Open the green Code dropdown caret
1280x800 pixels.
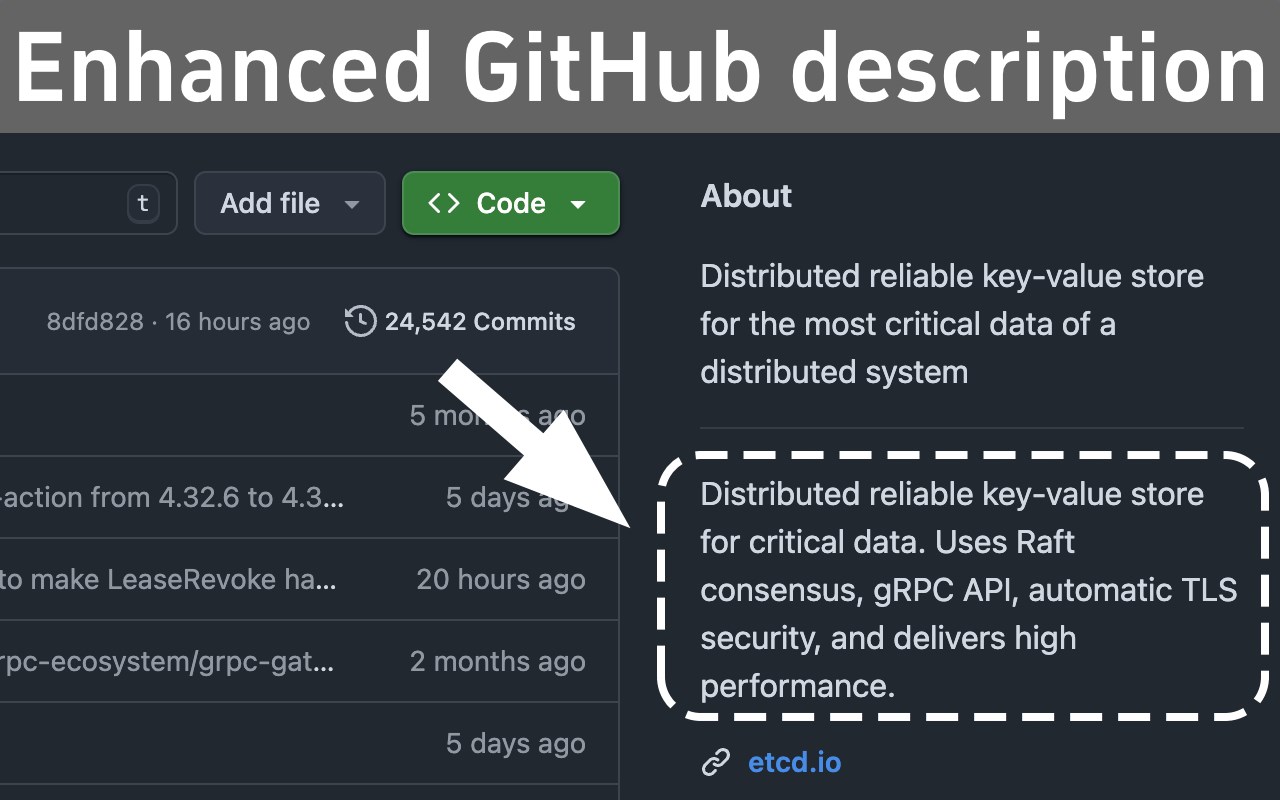tap(578, 204)
